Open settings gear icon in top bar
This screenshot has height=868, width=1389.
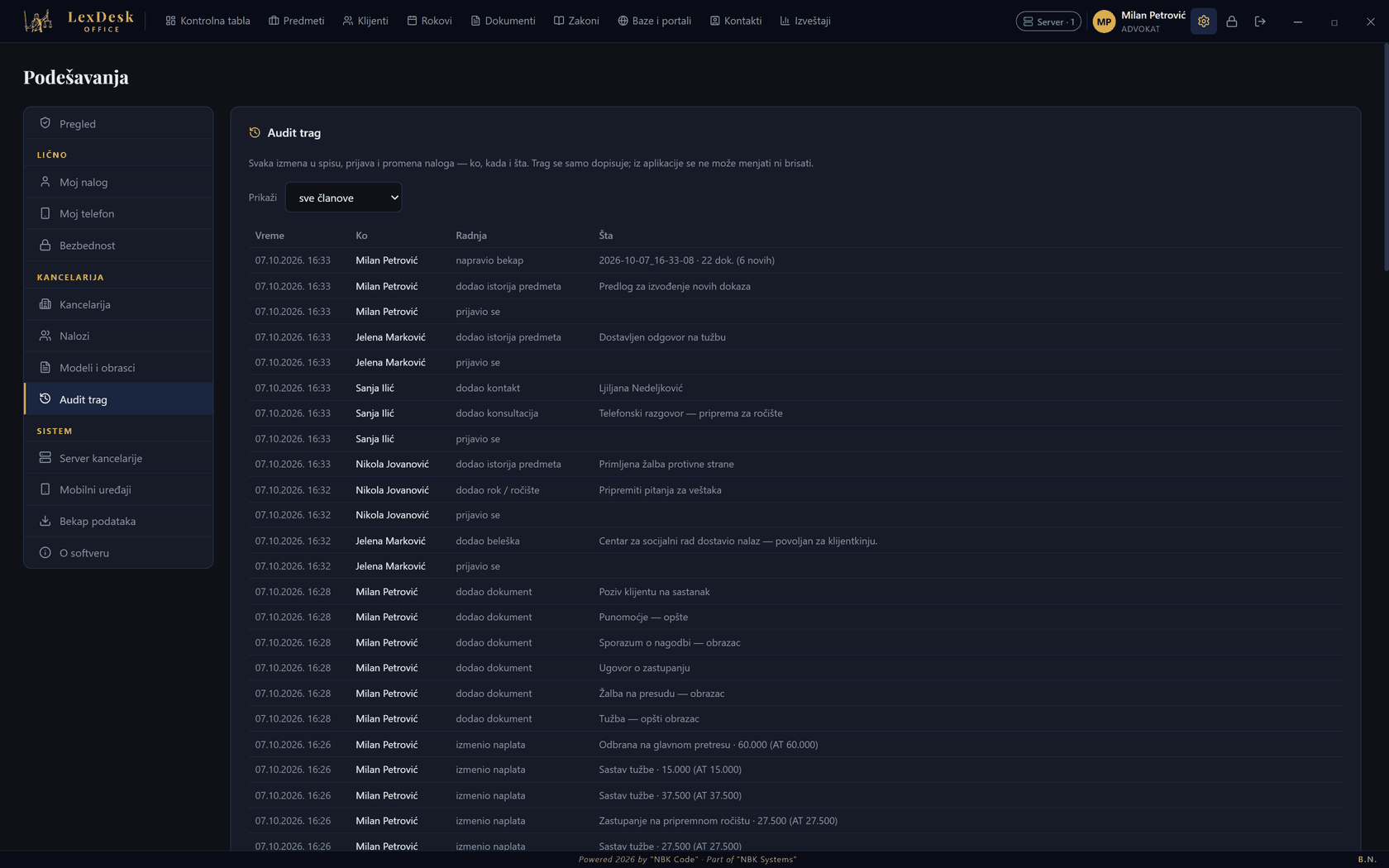click(1203, 21)
